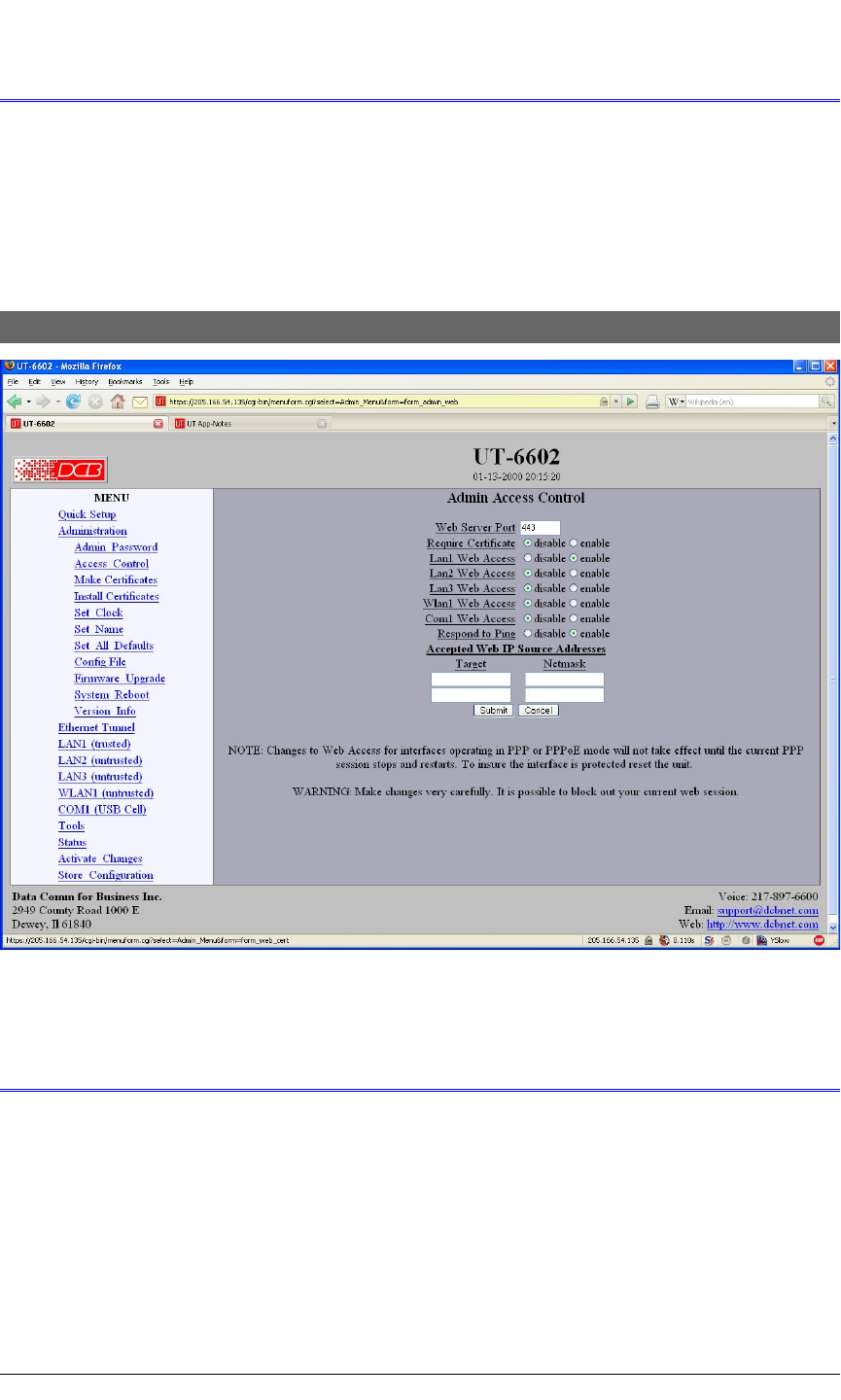Select enable for Lan1 Web Access
This screenshot has height=1400, width=841.
click(574, 558)
